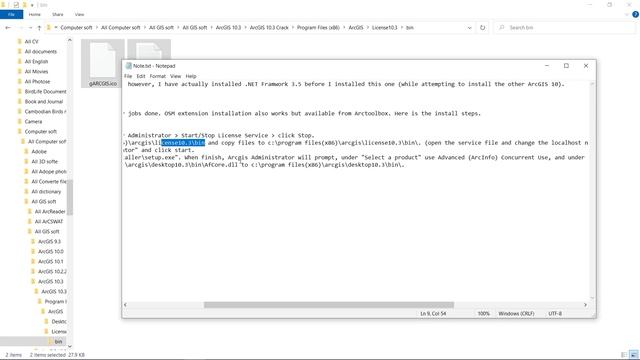Switch to the Explorer View ribbon tab
This screenshot has height=360, width=640.
pos(79,14)
